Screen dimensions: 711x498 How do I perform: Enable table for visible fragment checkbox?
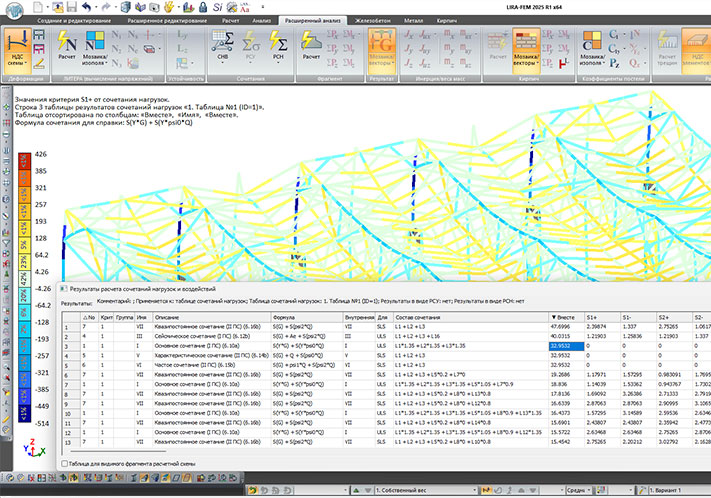pos(63,464)
